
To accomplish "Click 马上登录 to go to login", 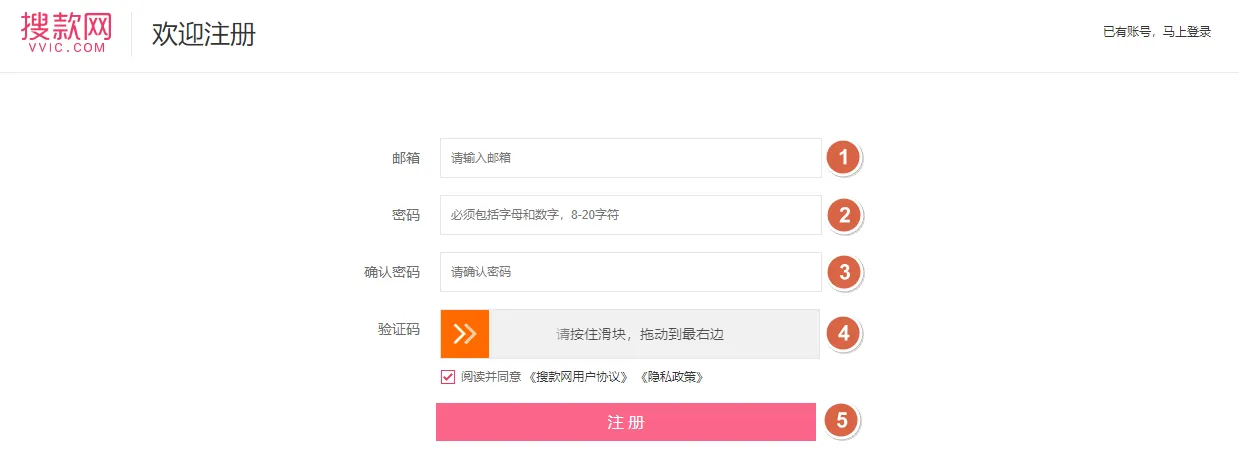I will [1186, 32].
